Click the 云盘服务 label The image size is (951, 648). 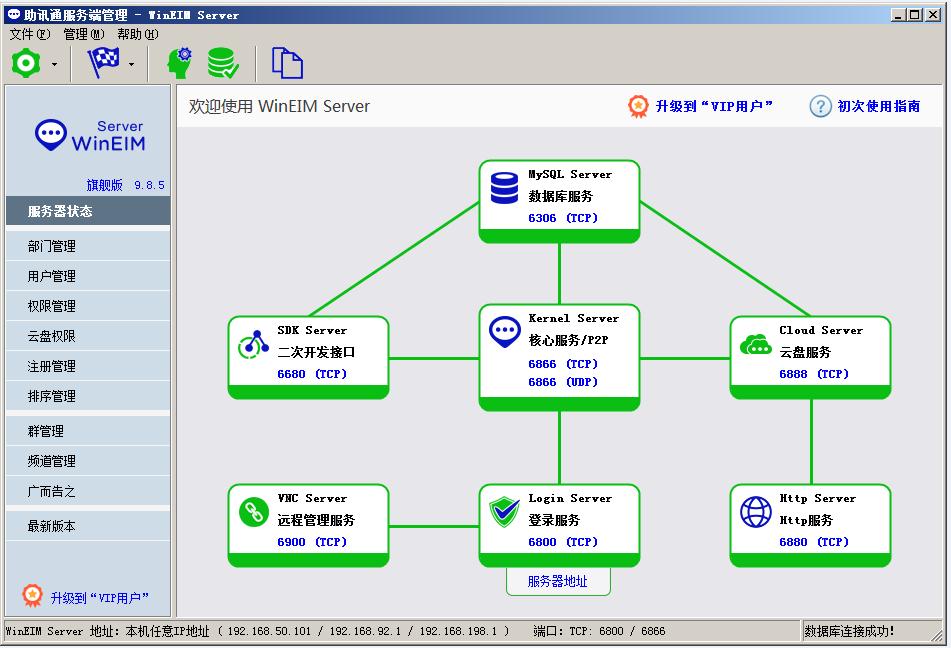[805, 353]
